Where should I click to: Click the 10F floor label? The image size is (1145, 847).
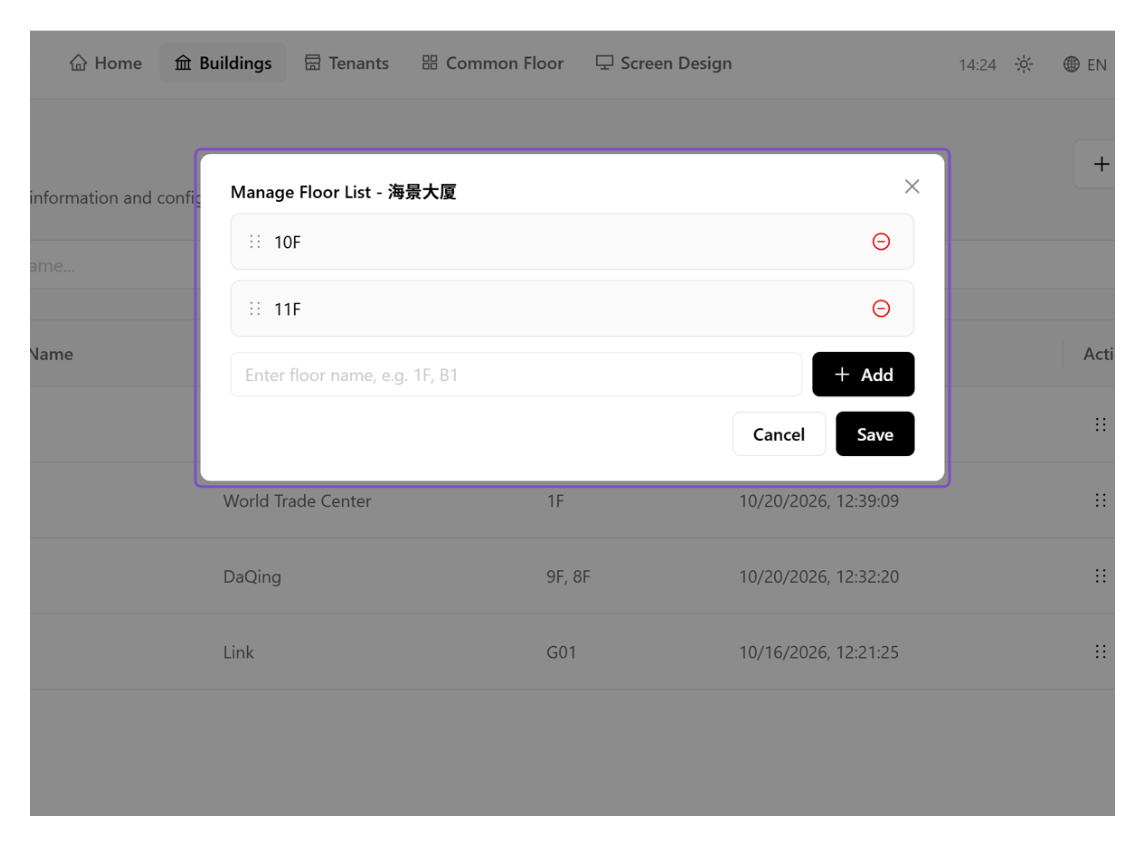pyautogui.click(x=287, y=242)
